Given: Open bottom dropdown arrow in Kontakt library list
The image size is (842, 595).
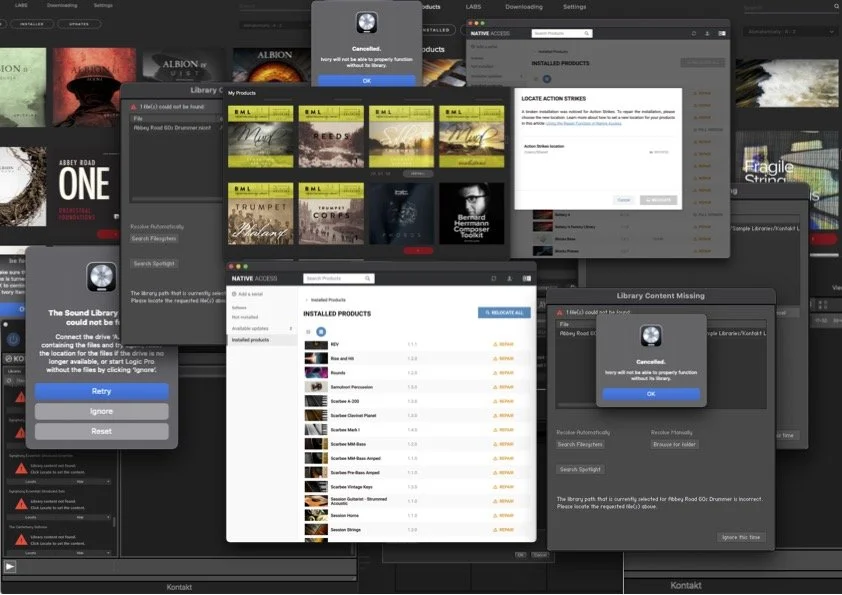Looking at the screenshot, I should [x=108, y=553].
